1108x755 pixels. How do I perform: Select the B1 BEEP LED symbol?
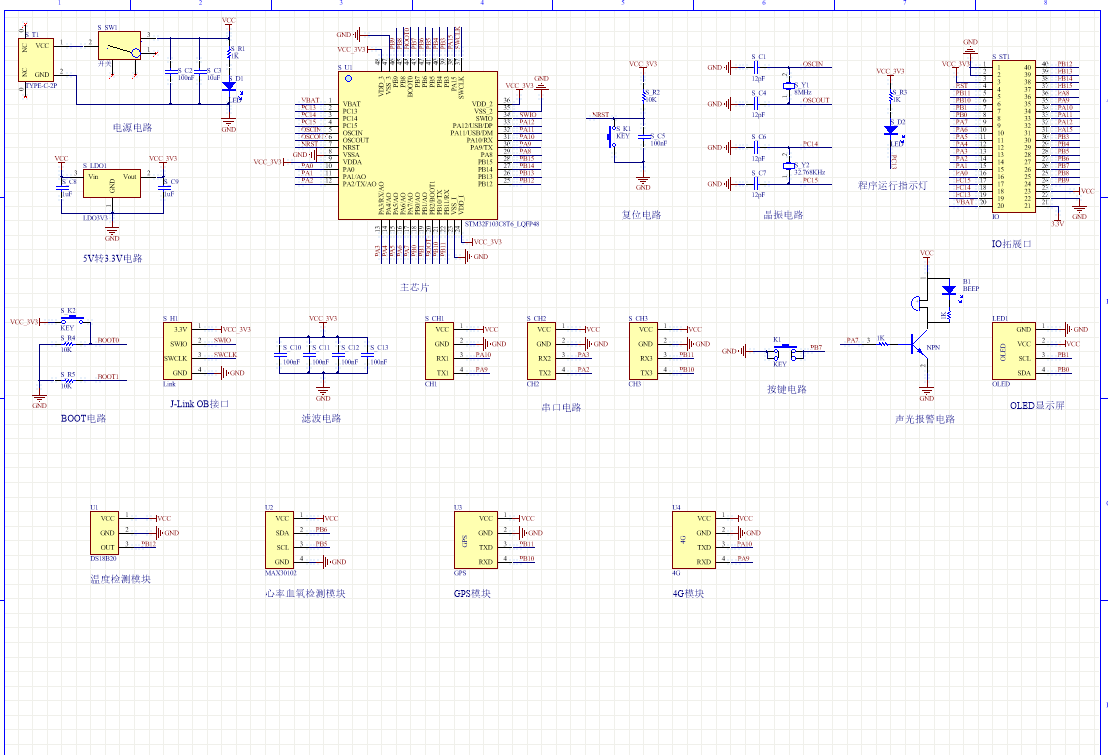(949, 290)
